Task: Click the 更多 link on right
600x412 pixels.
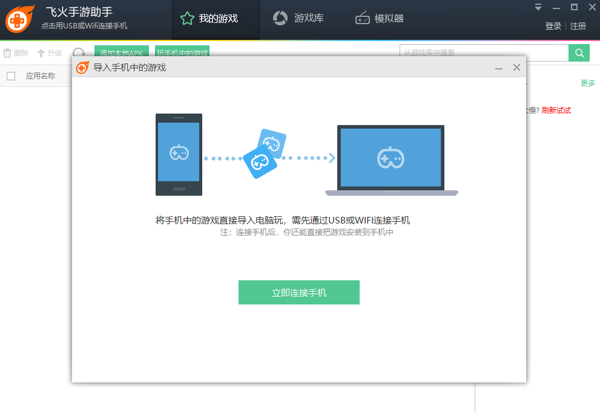Action: 588,83
